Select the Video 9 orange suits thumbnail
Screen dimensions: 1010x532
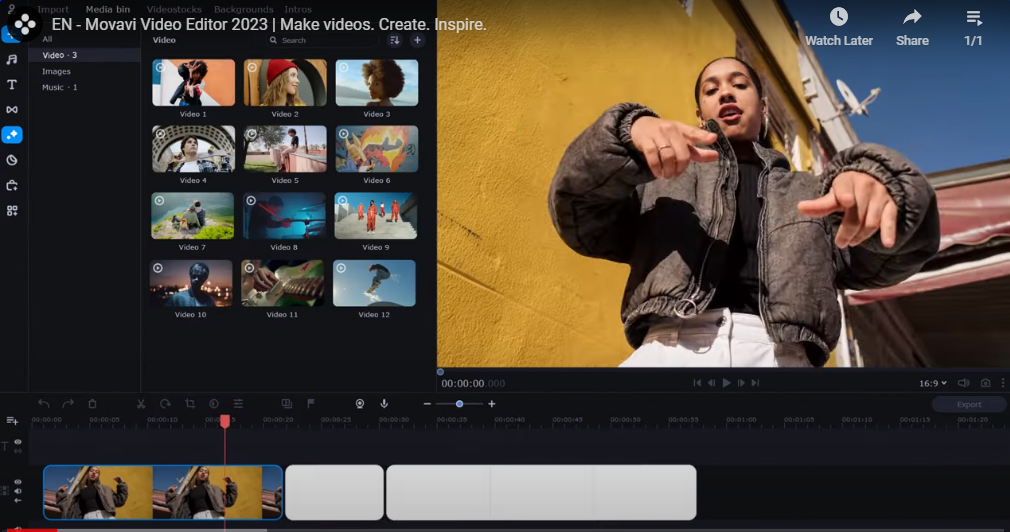click(376, 216)
